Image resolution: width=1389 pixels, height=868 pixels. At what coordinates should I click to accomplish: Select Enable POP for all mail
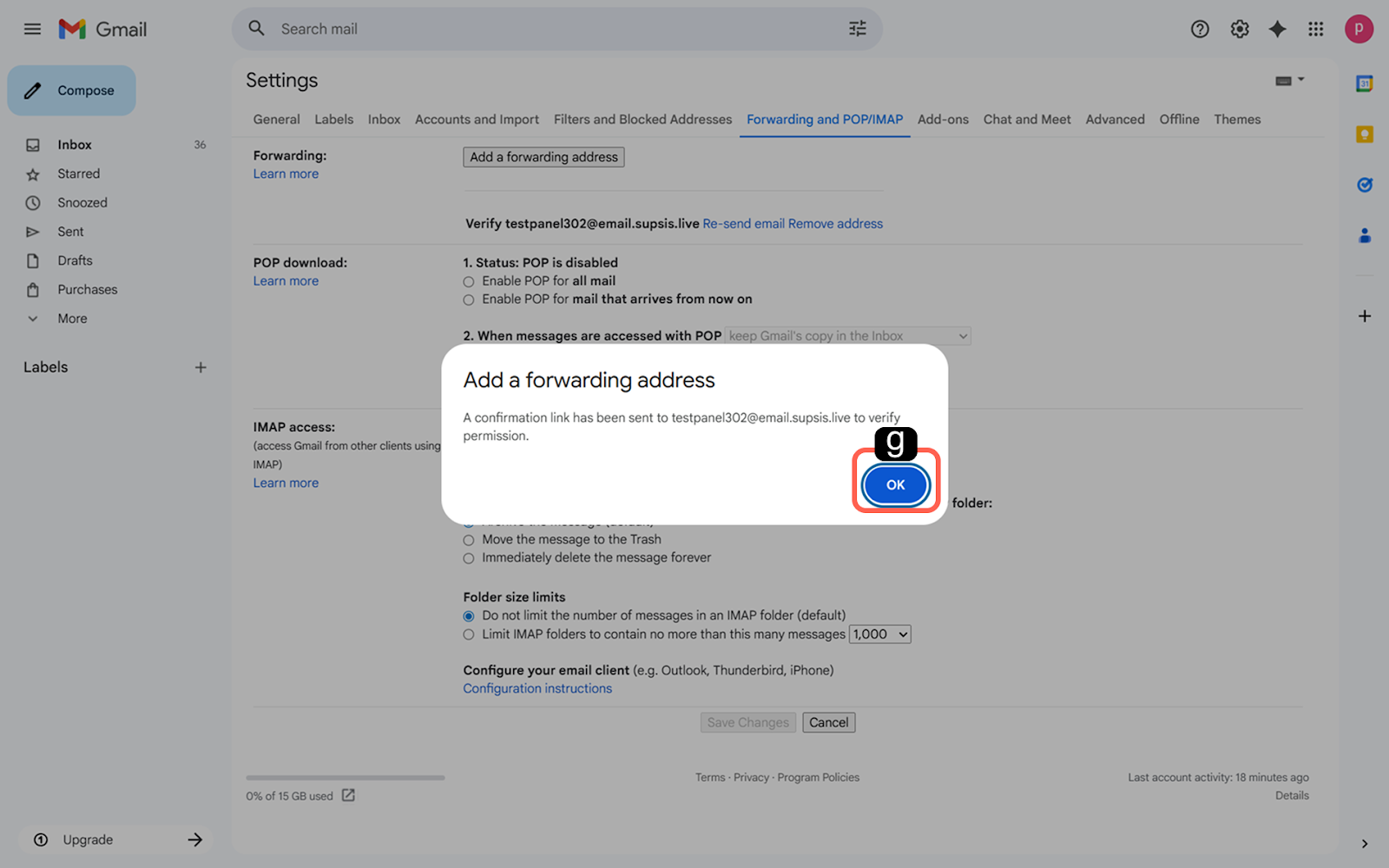pyautogui.click(x=469, y=282)
